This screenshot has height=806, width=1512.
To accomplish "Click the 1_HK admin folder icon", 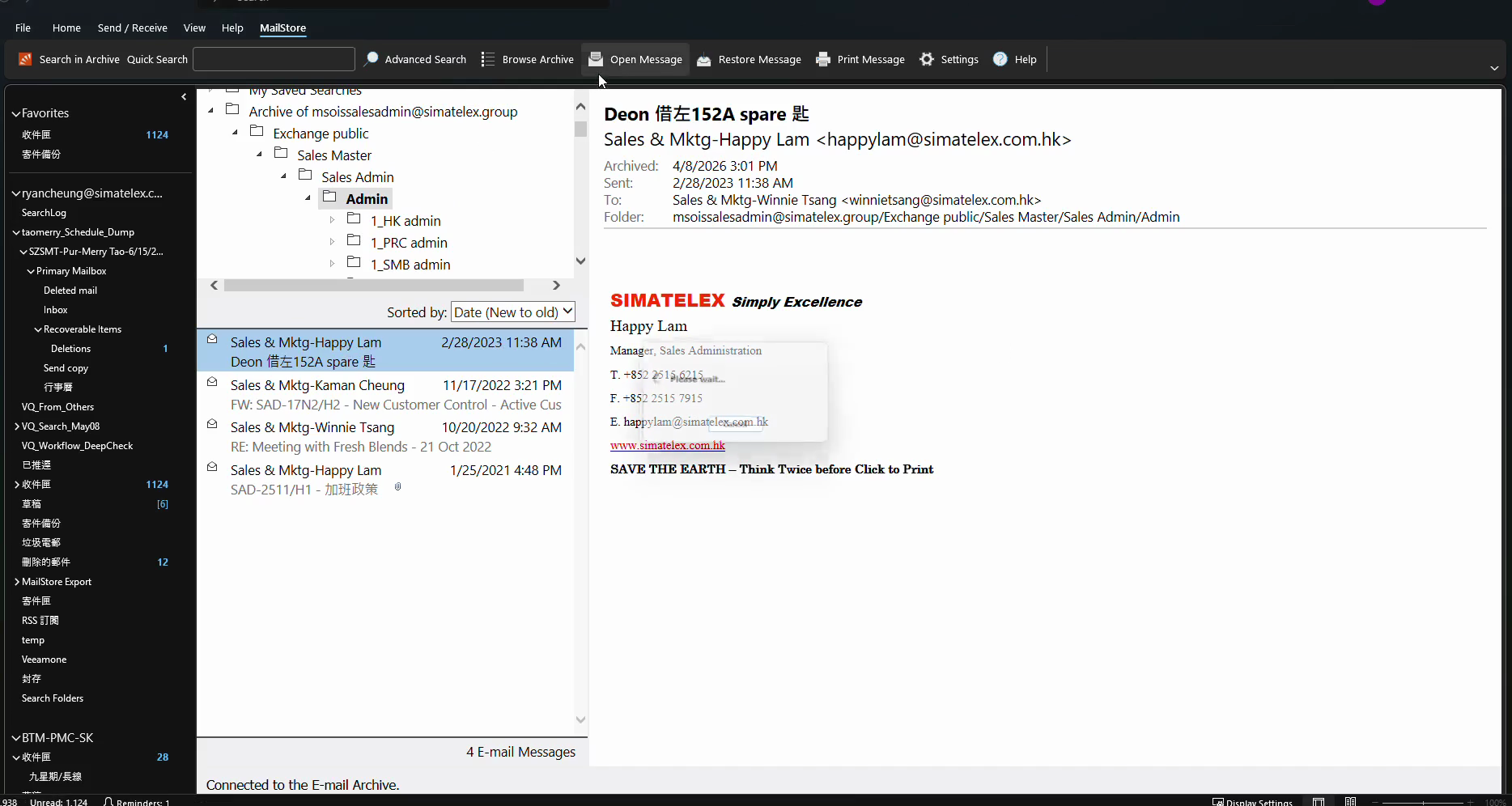I will (354, 218).
